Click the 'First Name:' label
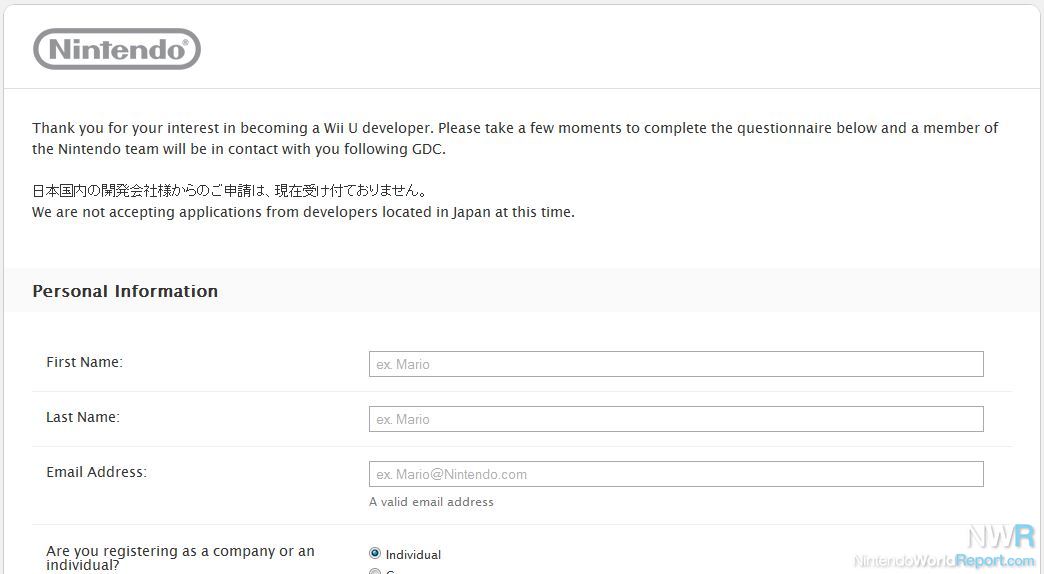1044x574 pixels. tap(85, 362)
